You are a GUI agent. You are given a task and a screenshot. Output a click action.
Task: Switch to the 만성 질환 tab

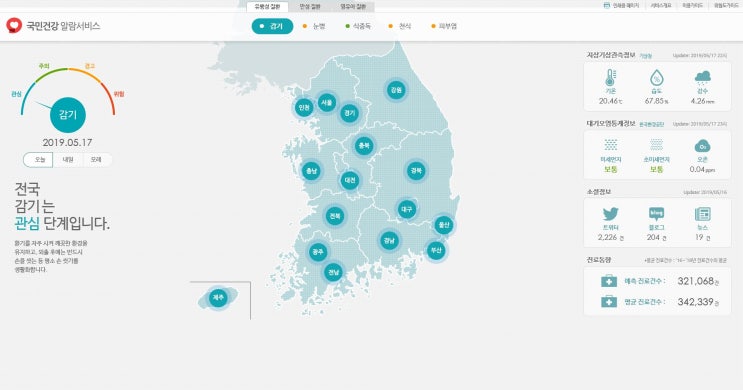point(310,7)
